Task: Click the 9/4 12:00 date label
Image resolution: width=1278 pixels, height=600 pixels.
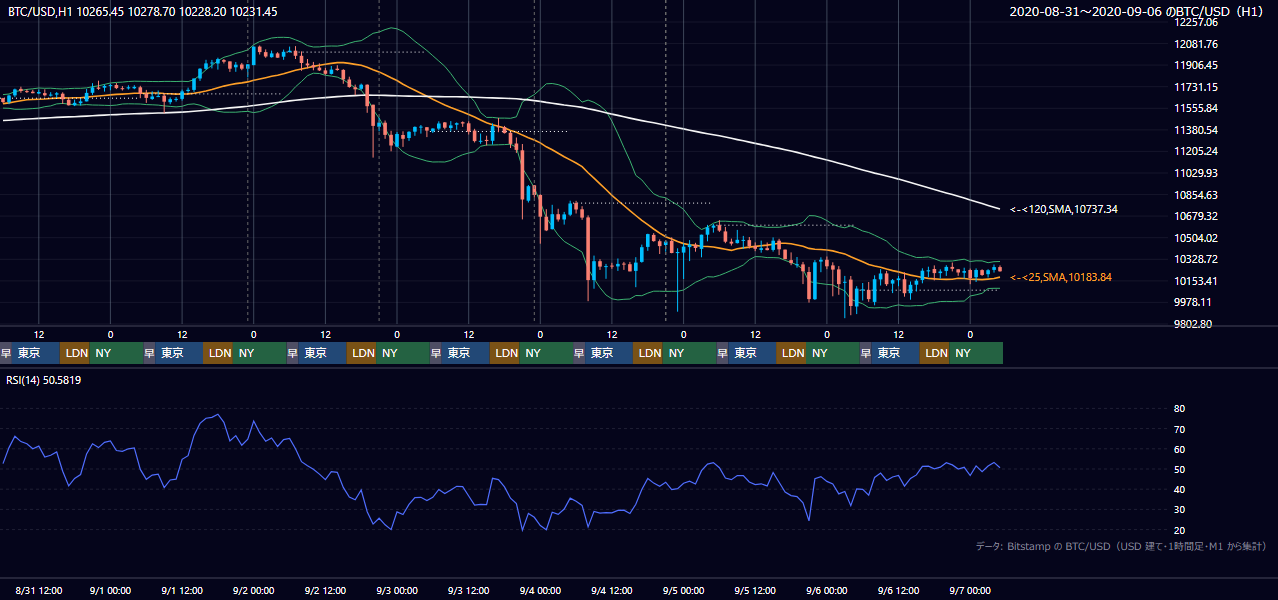Action: pyautogui.click(x=611, y=591)
